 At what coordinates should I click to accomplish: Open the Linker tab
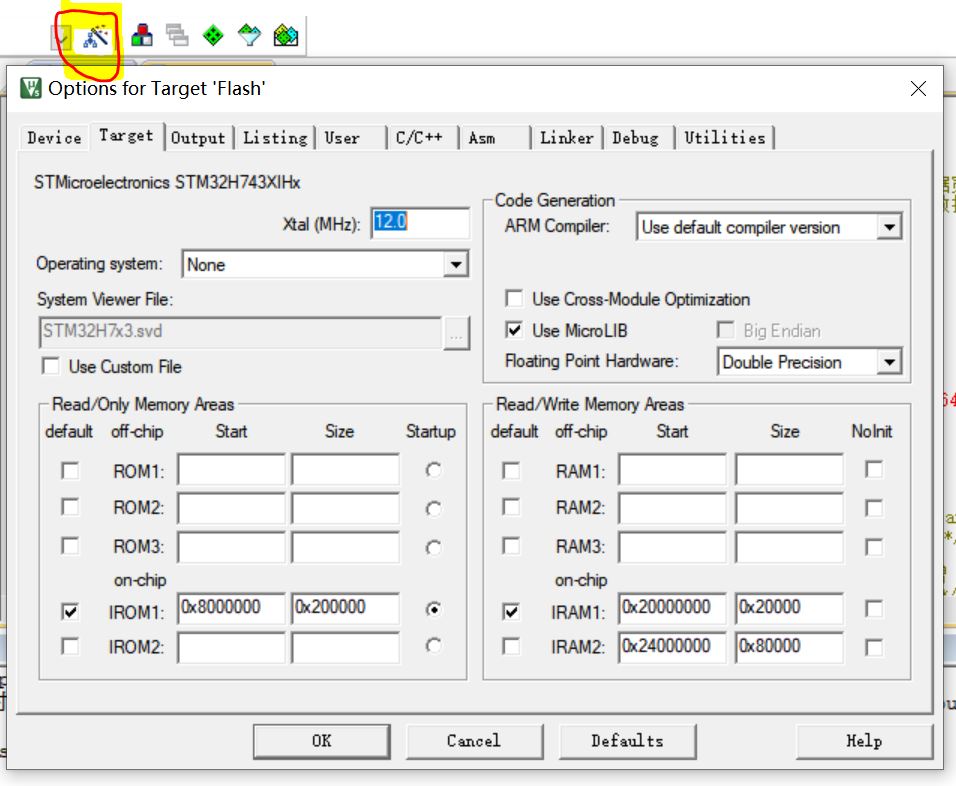point(566,138)
